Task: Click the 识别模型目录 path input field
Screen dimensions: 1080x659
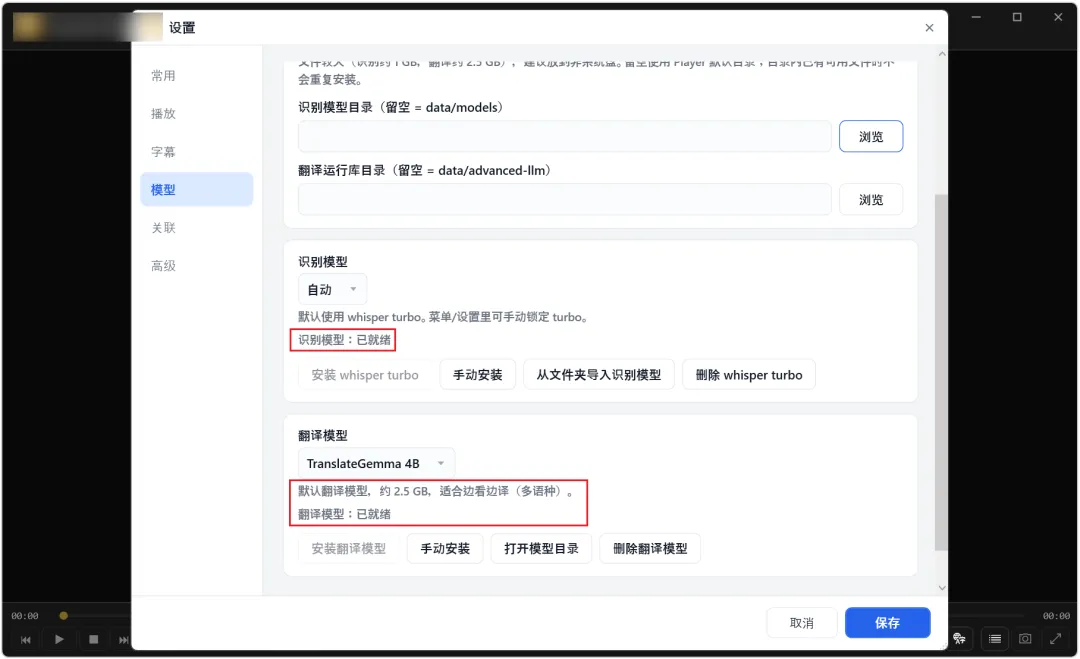Action: click(x=564, y=136)
